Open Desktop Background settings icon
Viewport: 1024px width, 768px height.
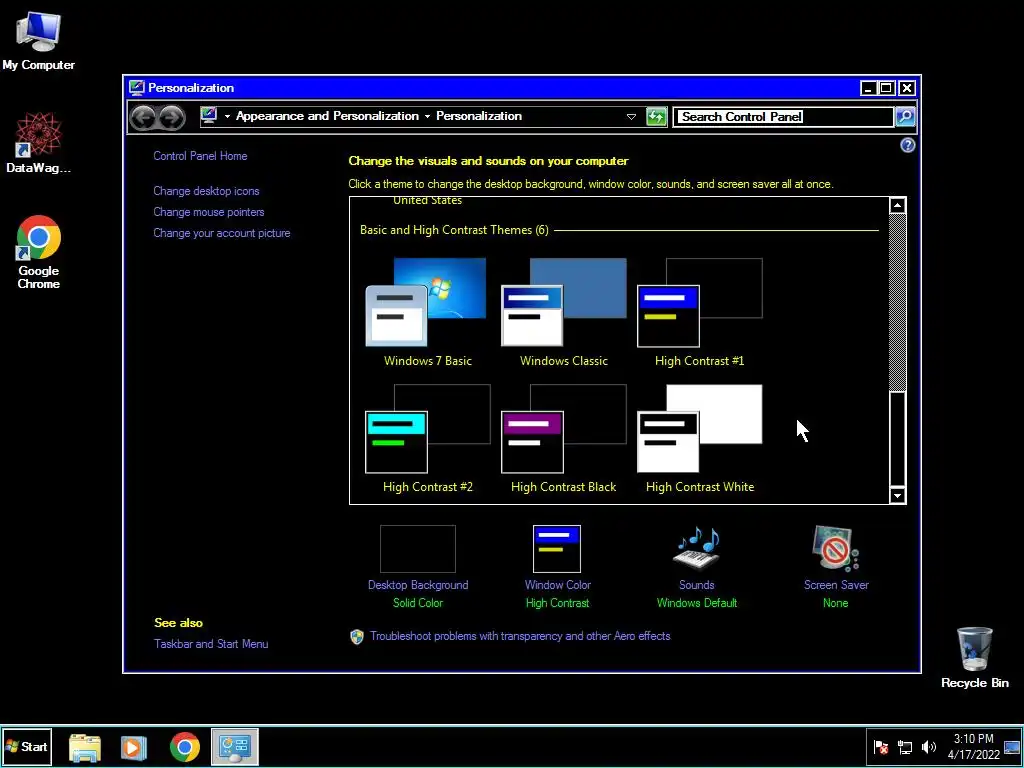click(418, 549)
